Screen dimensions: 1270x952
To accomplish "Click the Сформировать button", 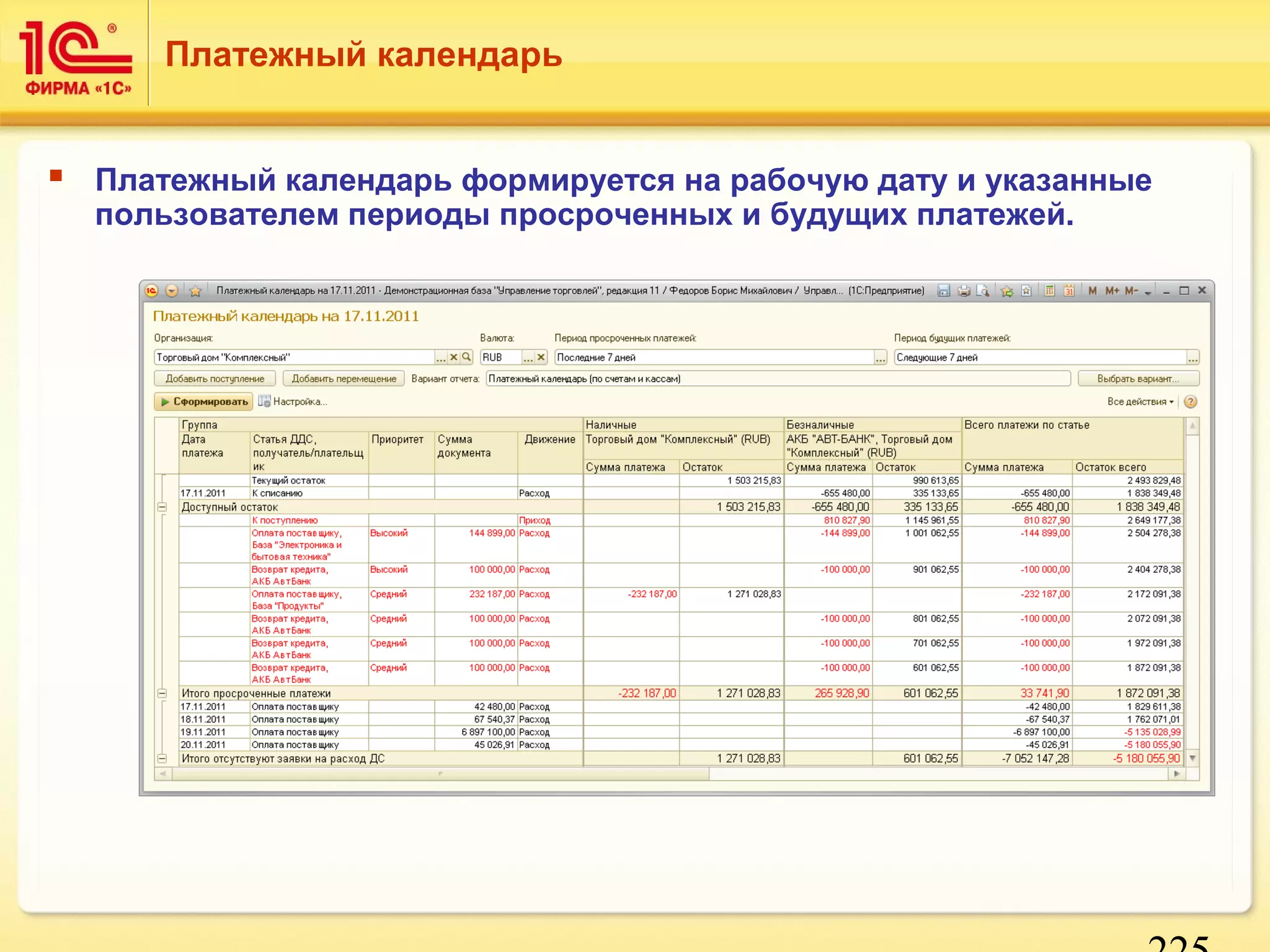I will tap(203, 402).
